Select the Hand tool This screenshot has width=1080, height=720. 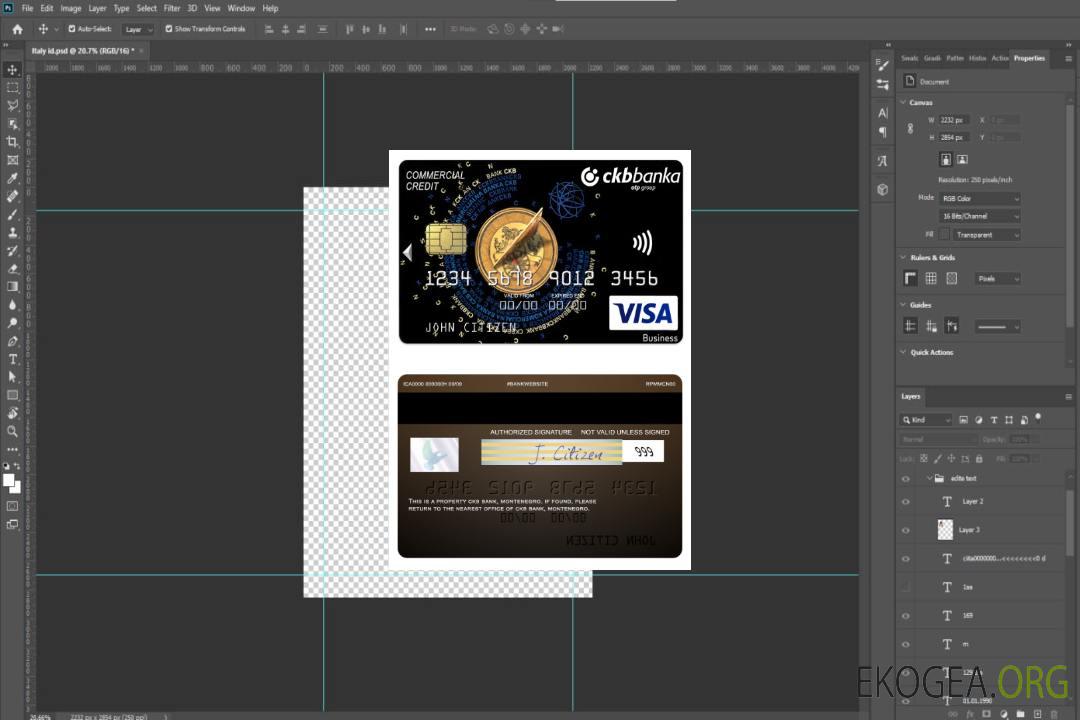[x=12, y=413]
